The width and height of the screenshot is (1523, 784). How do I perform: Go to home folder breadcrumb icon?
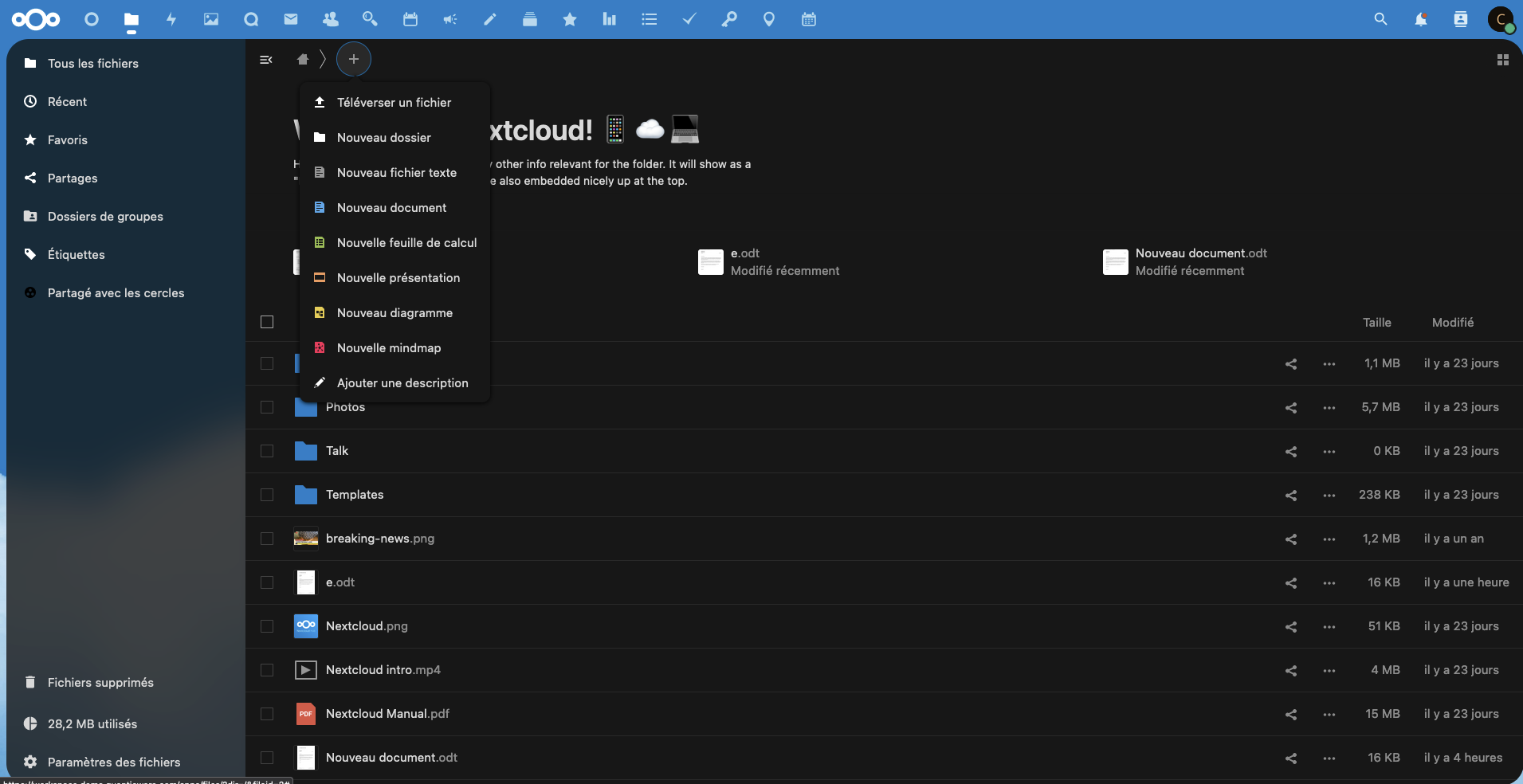303,59
